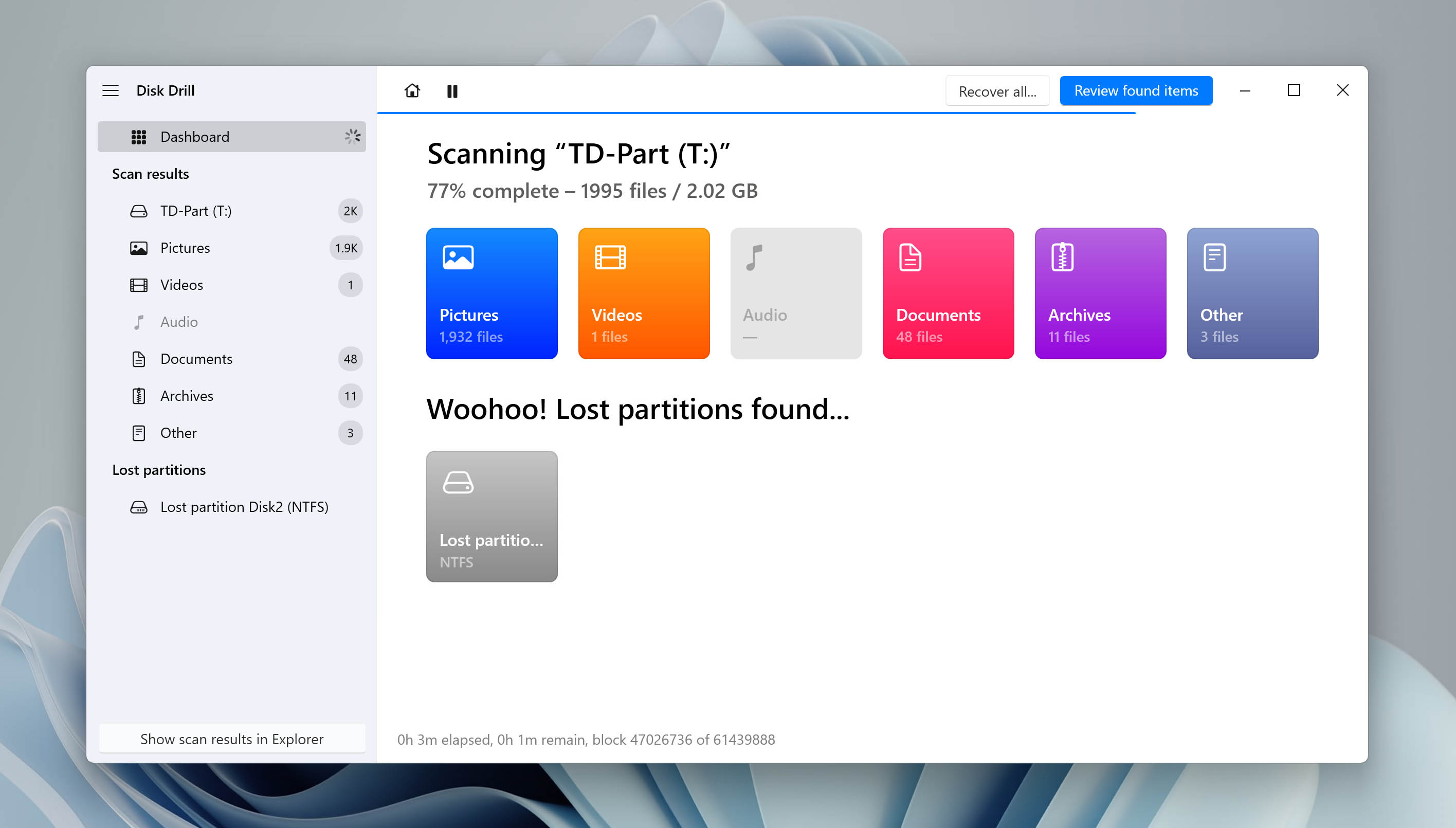Click the 'Scanning “TD-Part (T:)”' heading
The height and width of the screenshot is (828, 1456).
[578, 154]
